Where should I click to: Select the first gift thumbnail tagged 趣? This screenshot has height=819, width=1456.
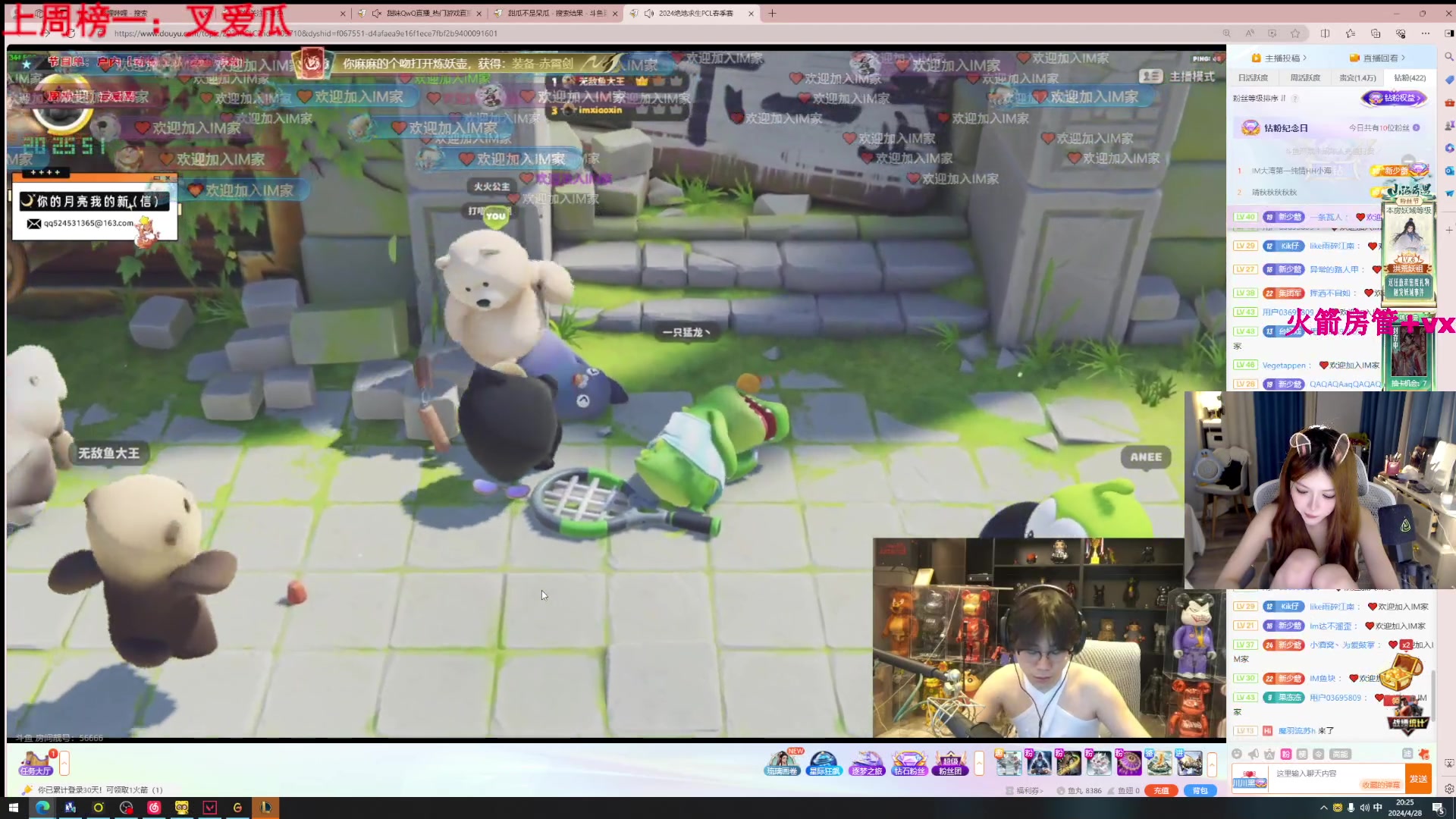click(1009, 763)
